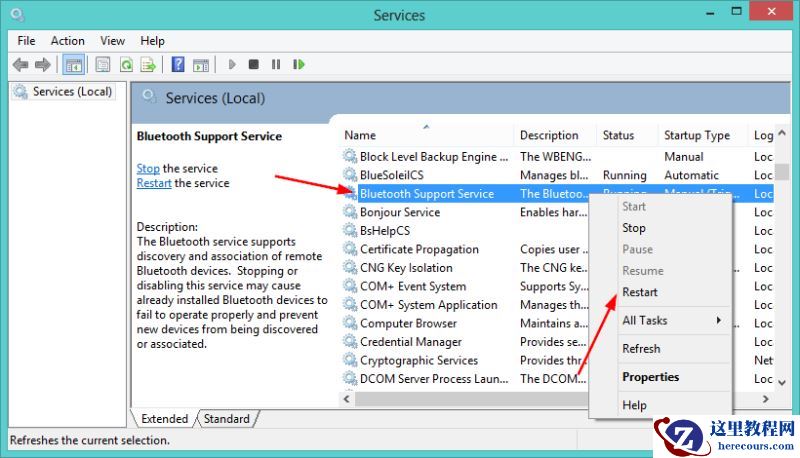The width and height of the screenshot is (800, 458).
Task: Toggle the Show/Hide Action Pane icon
Action: [x=201, y=65]
